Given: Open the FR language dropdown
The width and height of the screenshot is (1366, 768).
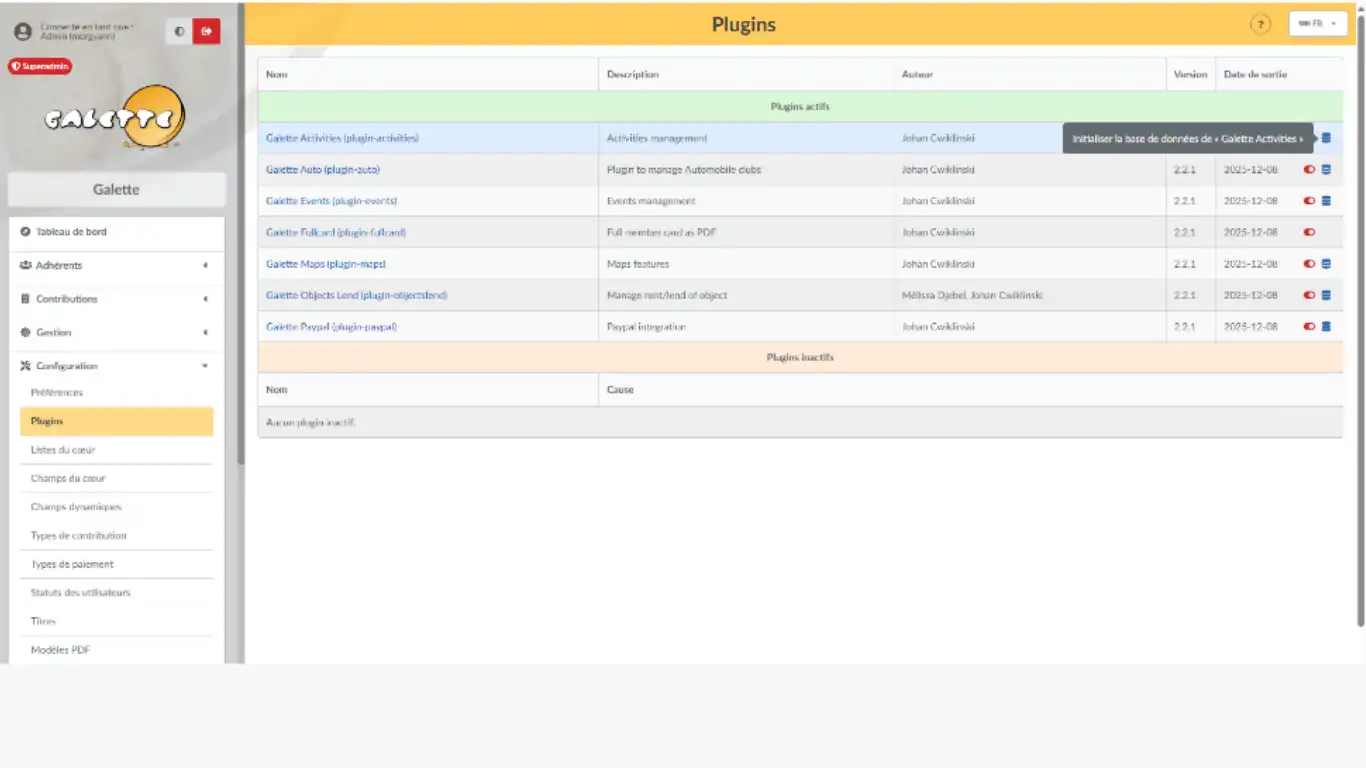Looking at the screenshot, I should (x=1318, y=24).
